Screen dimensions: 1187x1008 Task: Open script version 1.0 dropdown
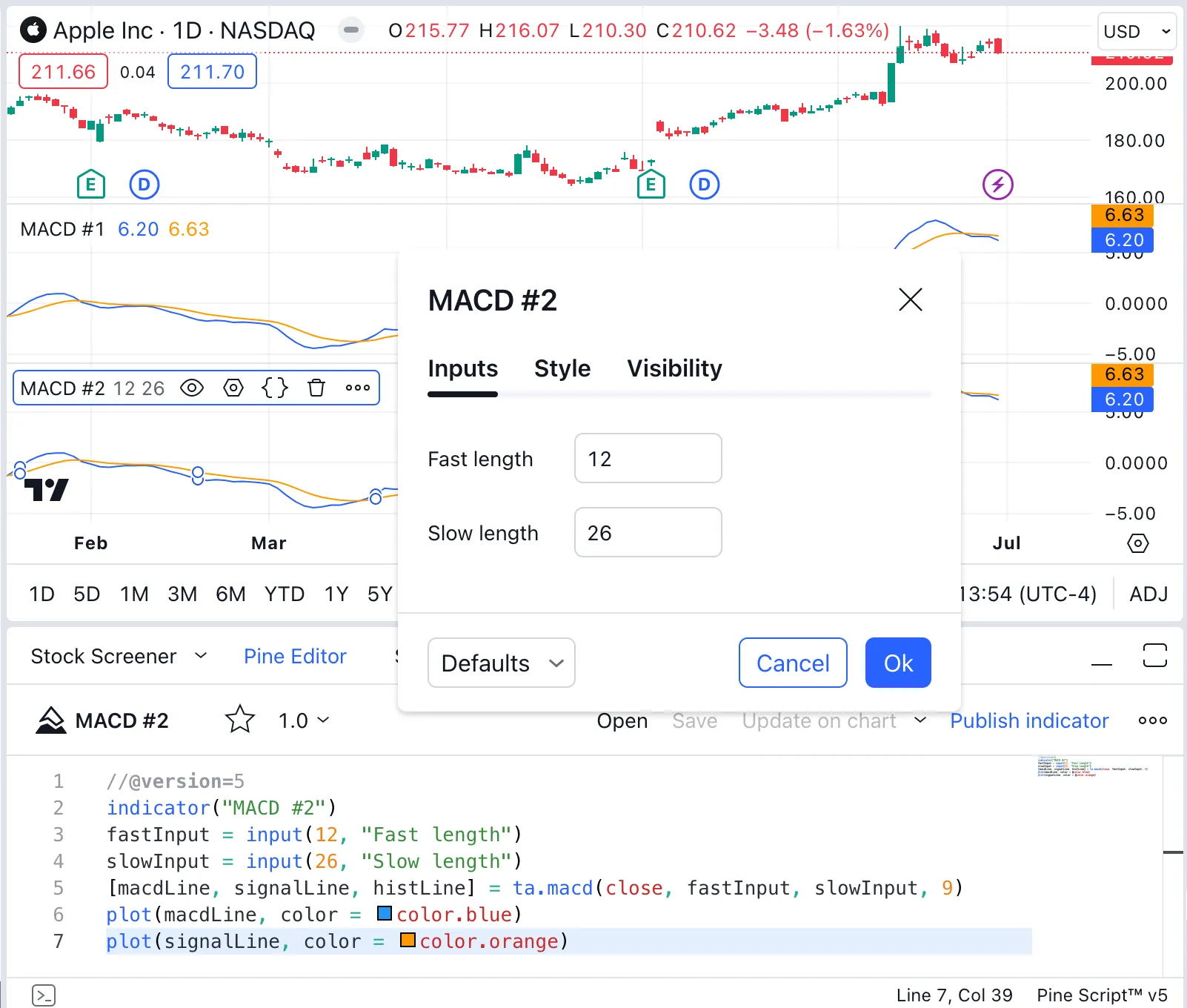point(304,720)
